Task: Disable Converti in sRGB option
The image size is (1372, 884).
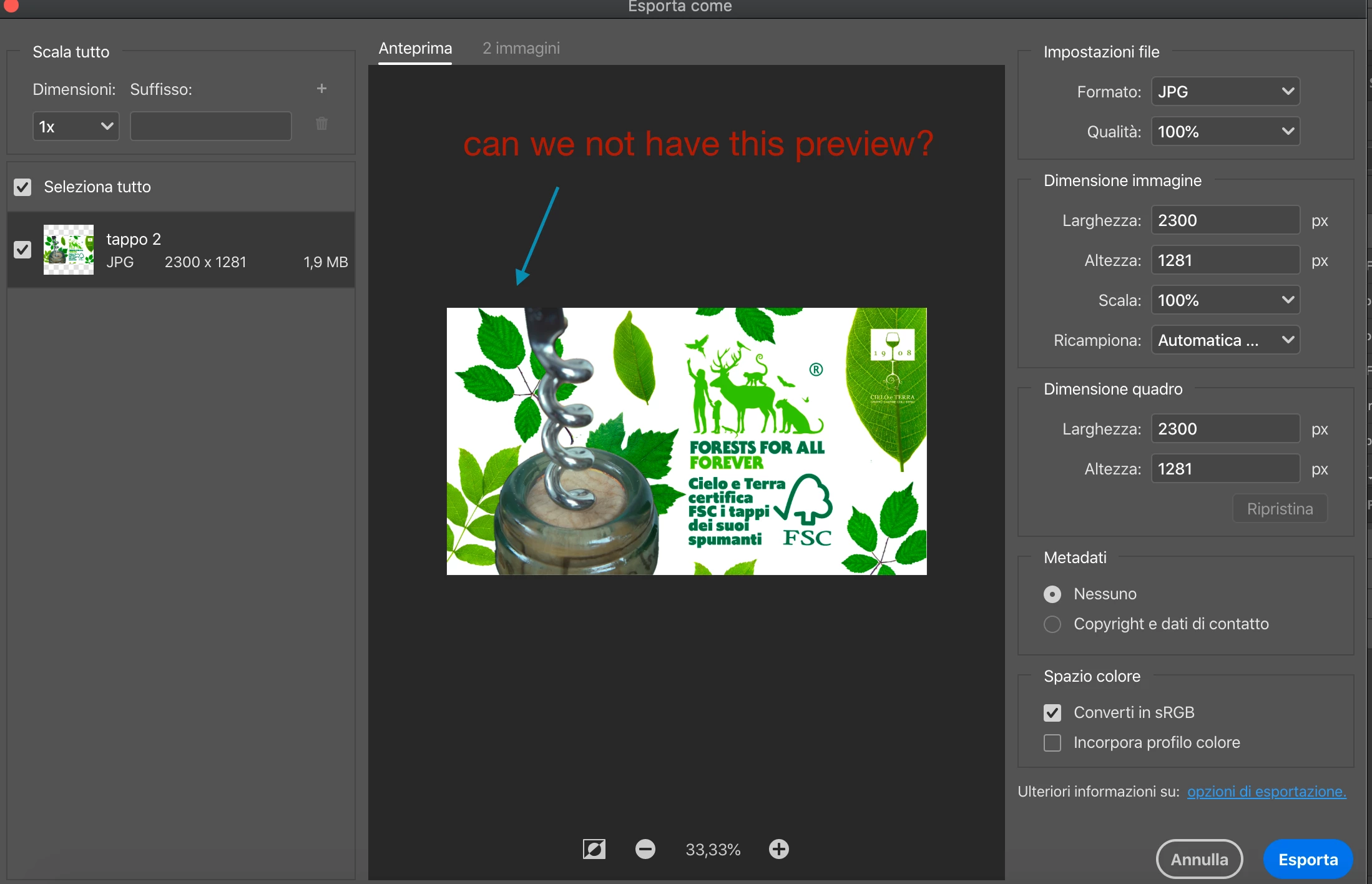Action: 1052,712
